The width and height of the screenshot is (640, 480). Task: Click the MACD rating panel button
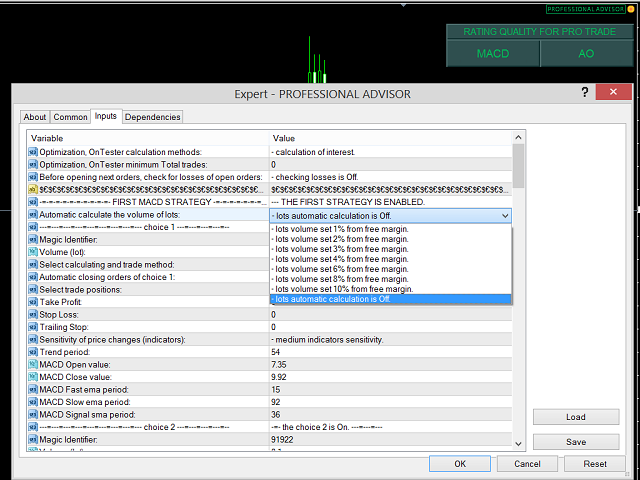point(492,54)
